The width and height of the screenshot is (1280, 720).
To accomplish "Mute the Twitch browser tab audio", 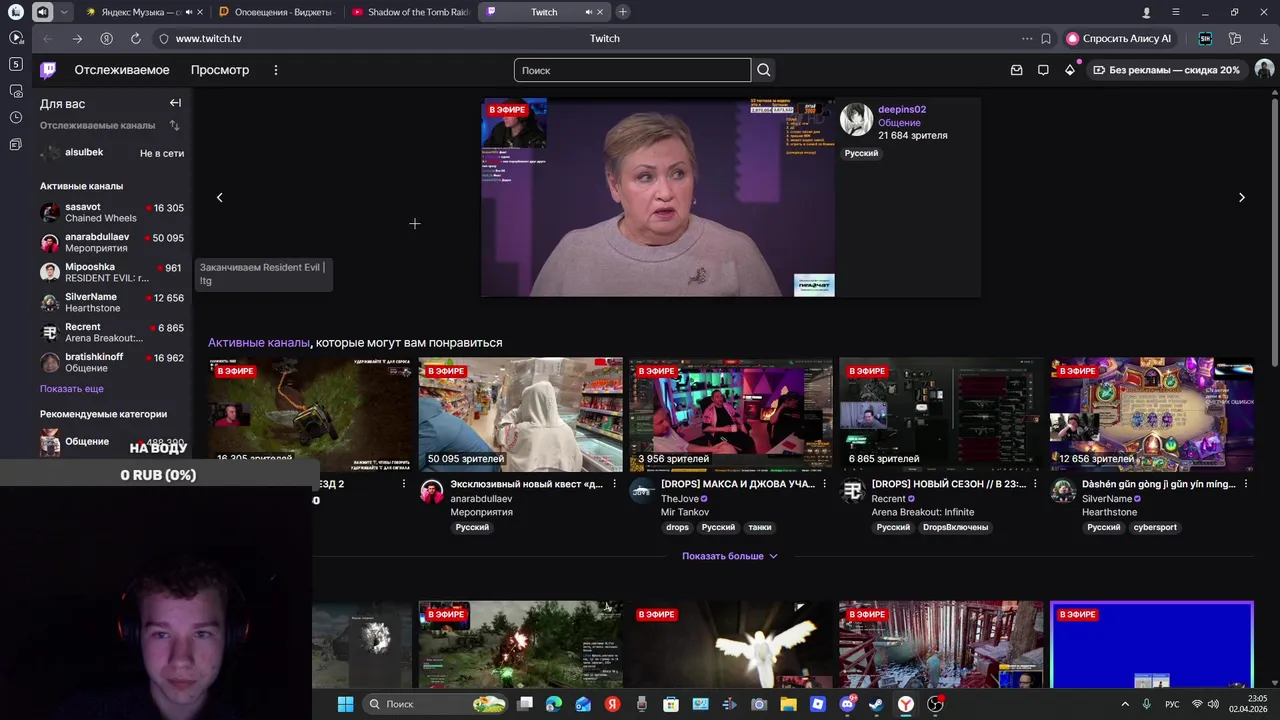I will pos(588,12).
